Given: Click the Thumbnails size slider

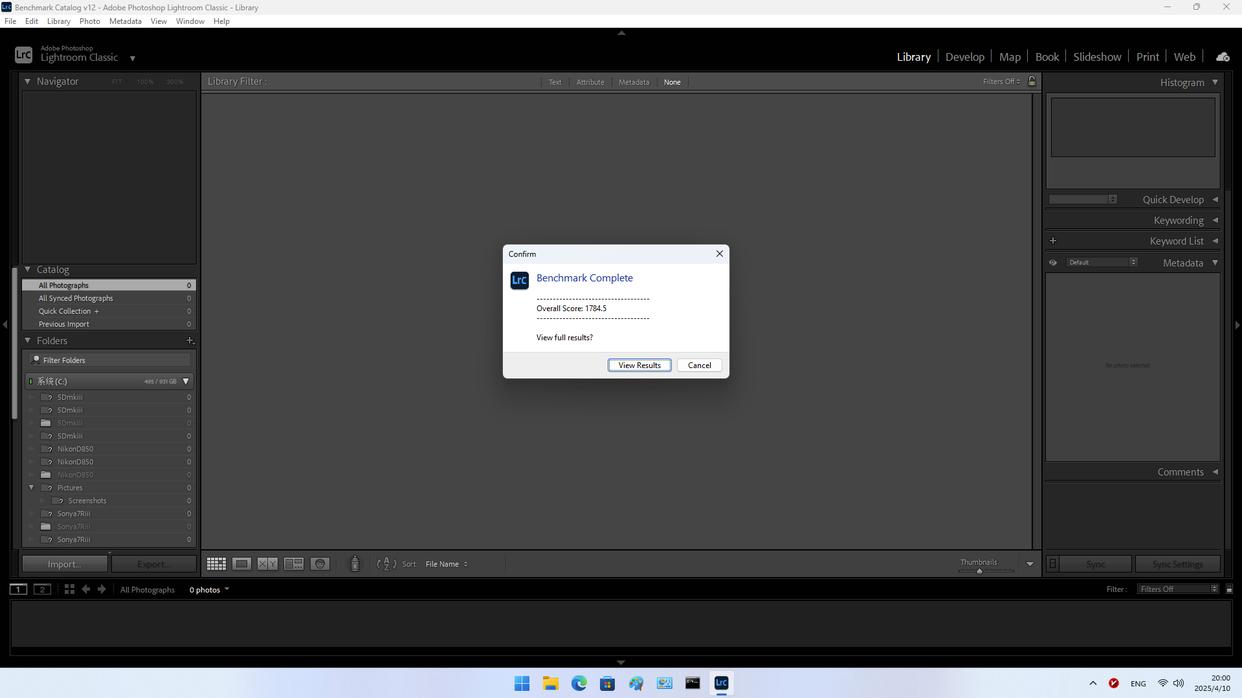Looking at the screenshot, I should [979, 570].
